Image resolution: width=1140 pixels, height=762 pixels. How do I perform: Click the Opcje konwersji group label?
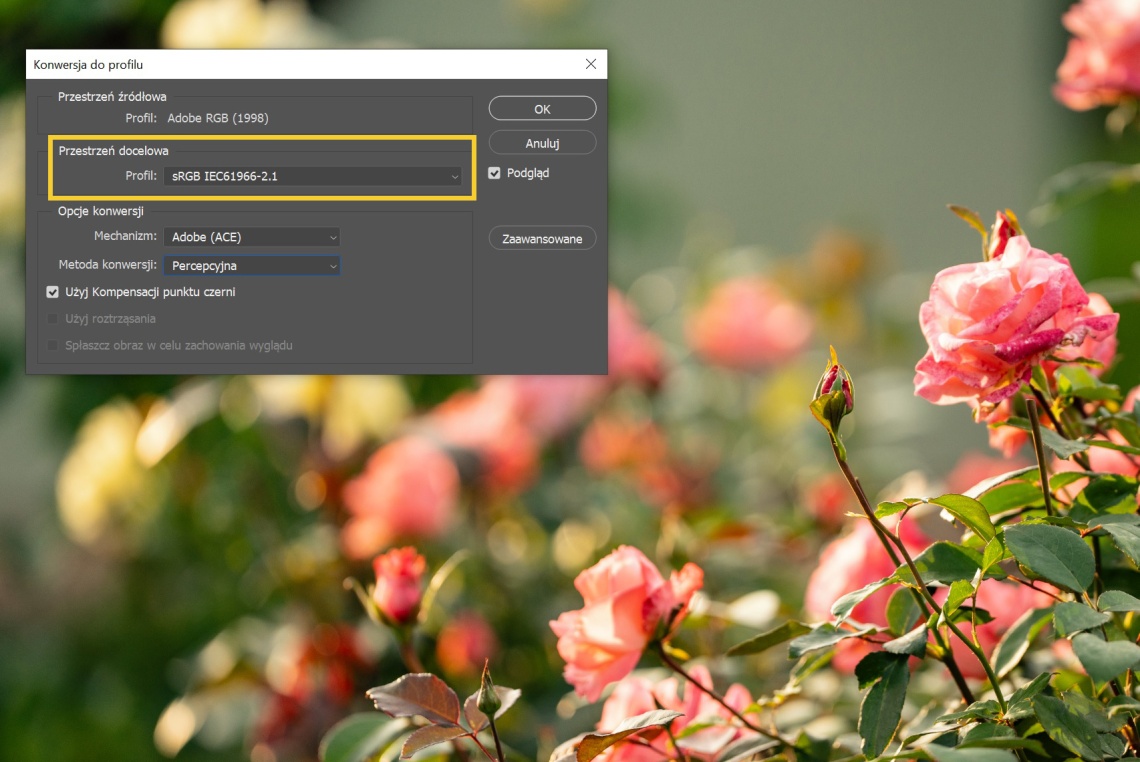[101, 211]
